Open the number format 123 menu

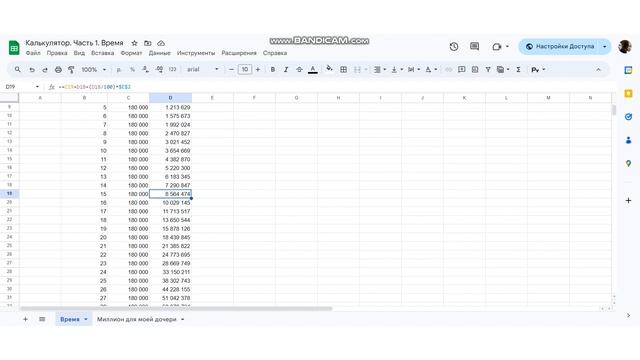[173, 70]
